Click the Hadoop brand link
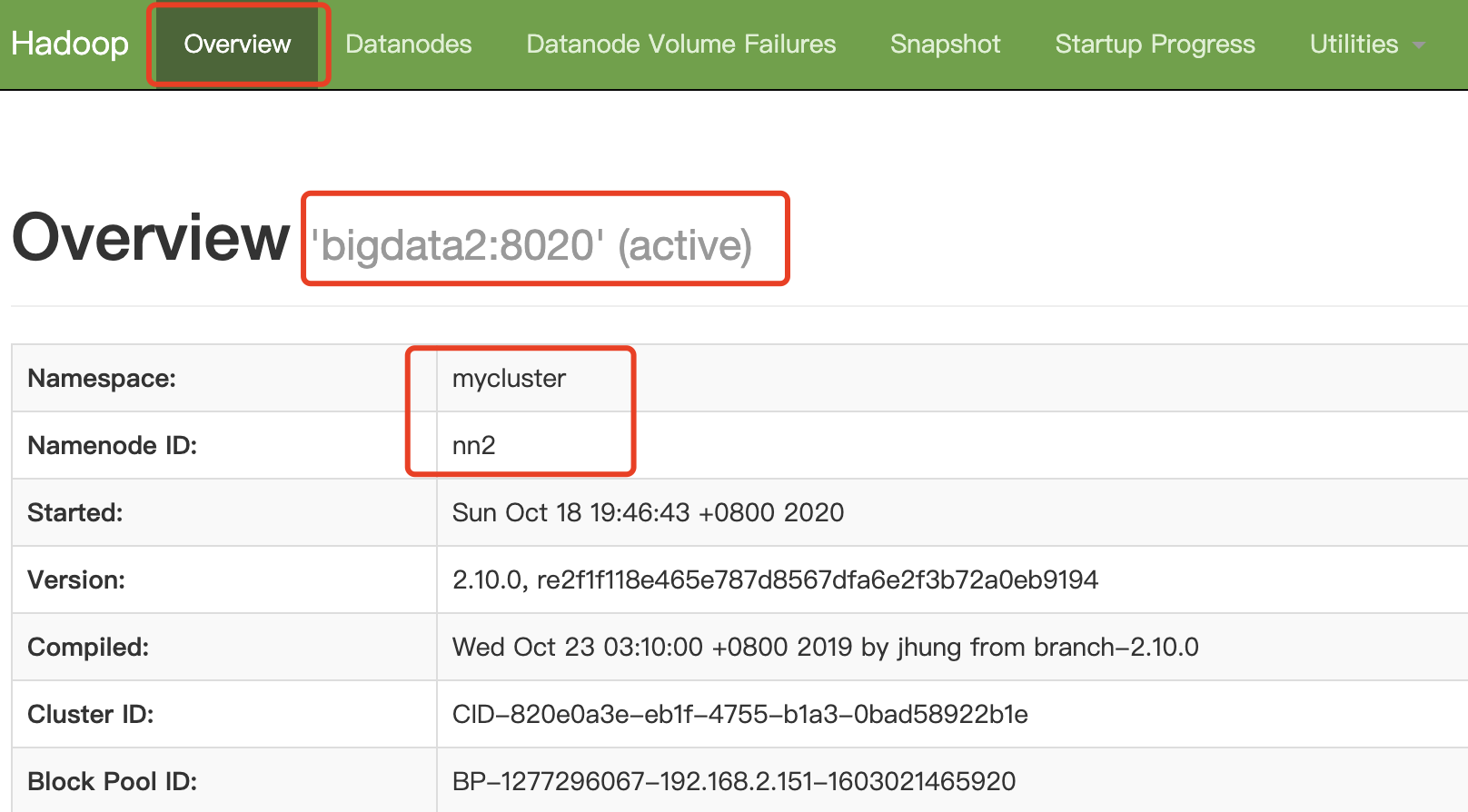The height and width of the screenshot is (812, 1468). click(70, 44)
